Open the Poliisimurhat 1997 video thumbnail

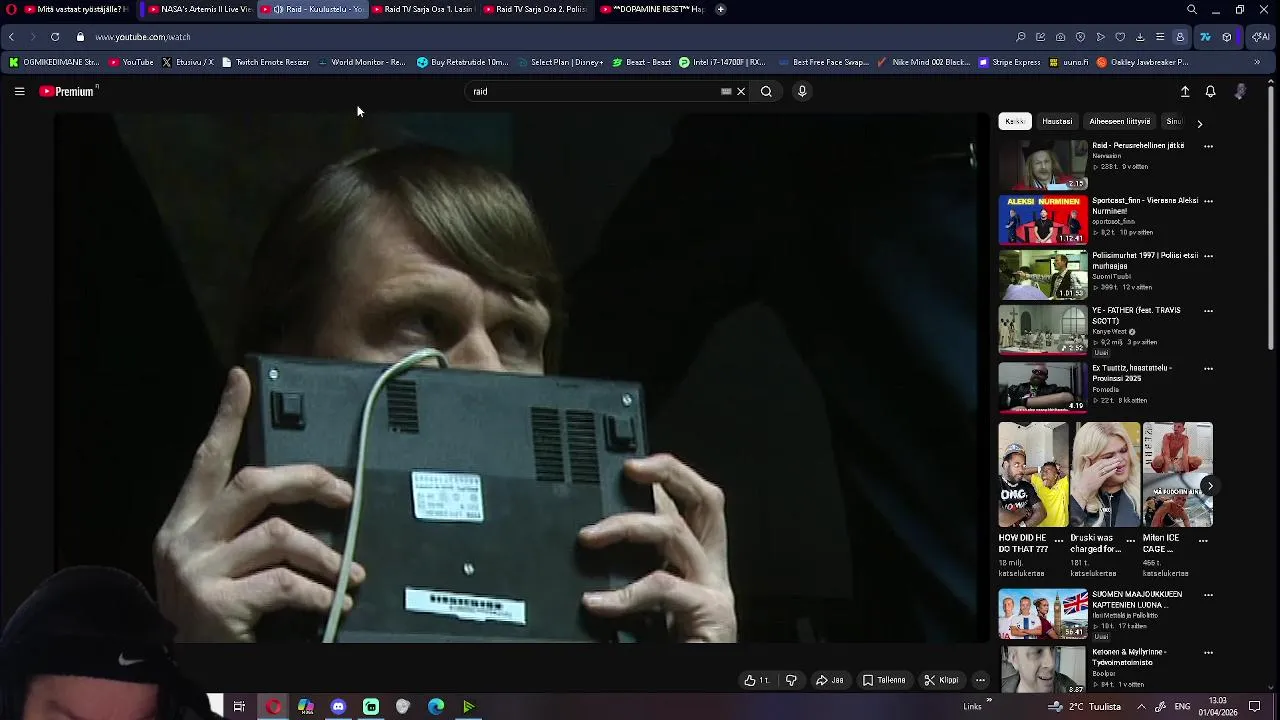[x=1042, y=275]
